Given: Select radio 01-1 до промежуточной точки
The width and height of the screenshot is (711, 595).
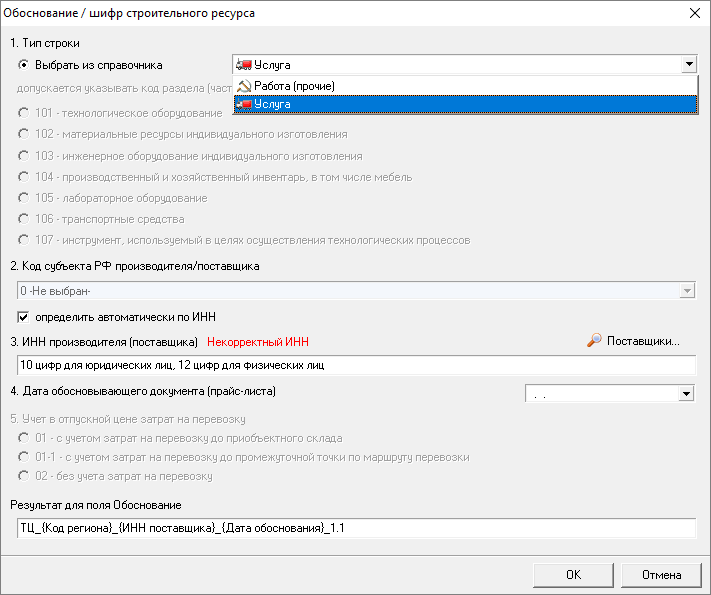Looking at the screenshot, I should coord(24,457).
